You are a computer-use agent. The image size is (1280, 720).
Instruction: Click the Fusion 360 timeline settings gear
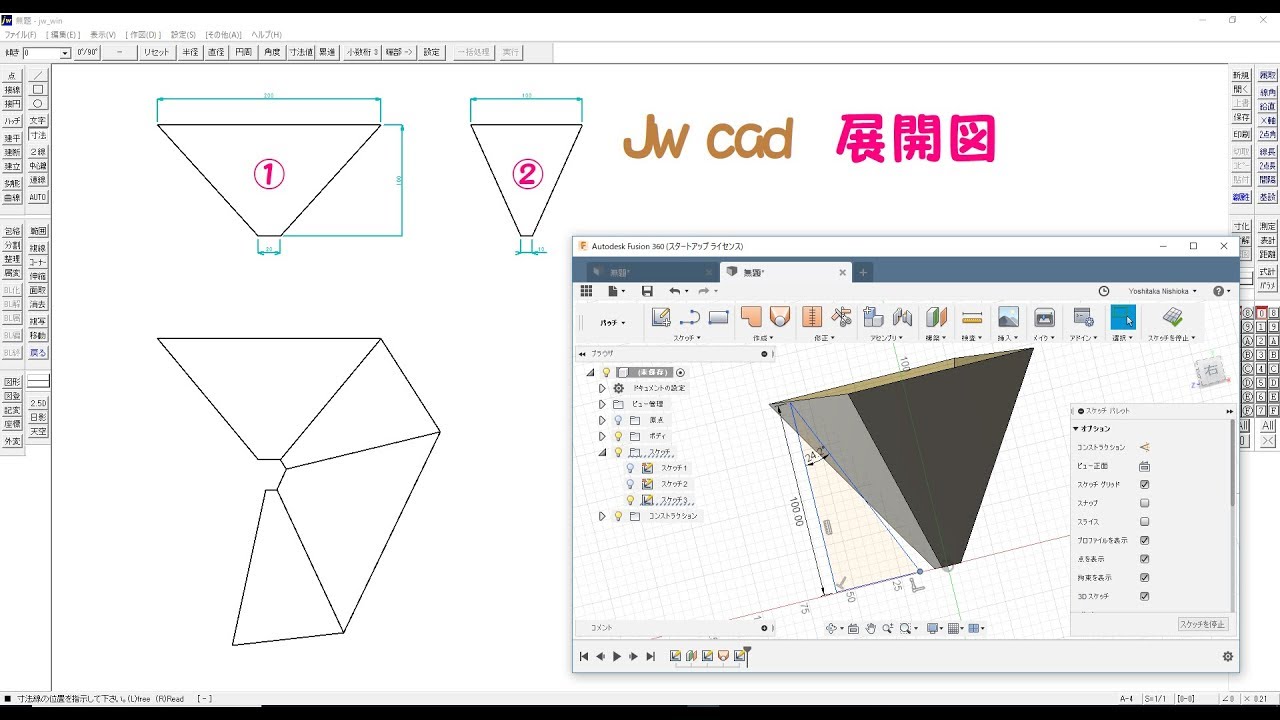click(x=1228, y=657)
